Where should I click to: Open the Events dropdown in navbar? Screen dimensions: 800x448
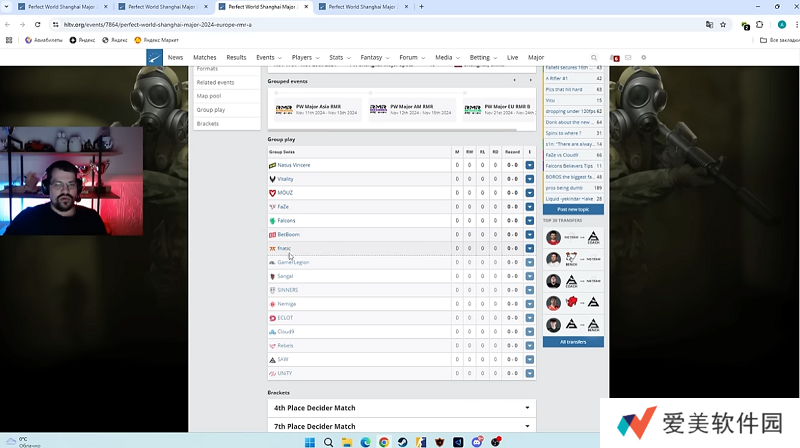coord(268,58)
